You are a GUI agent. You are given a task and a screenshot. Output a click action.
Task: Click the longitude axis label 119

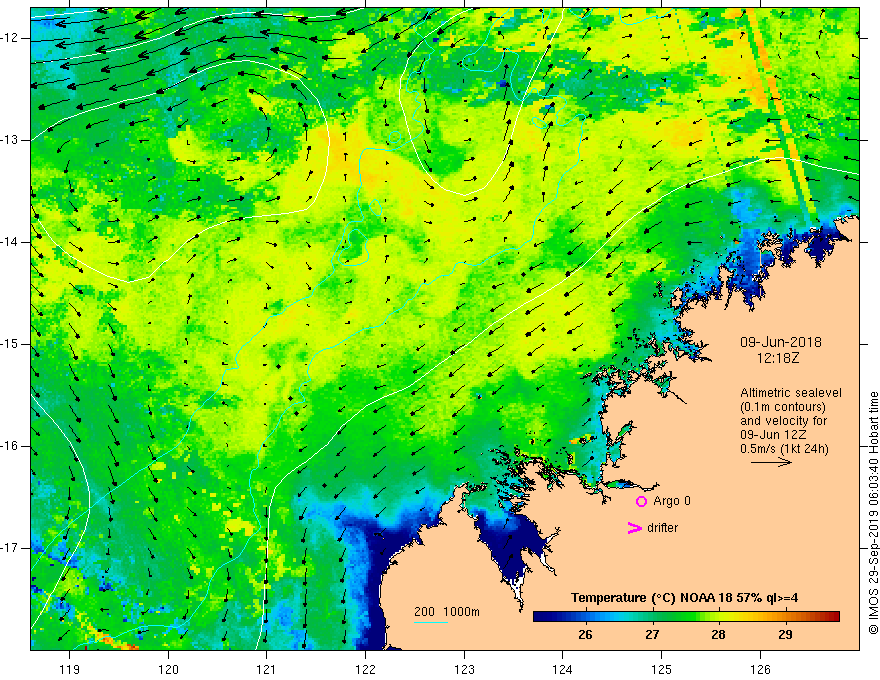coord(70,669)
